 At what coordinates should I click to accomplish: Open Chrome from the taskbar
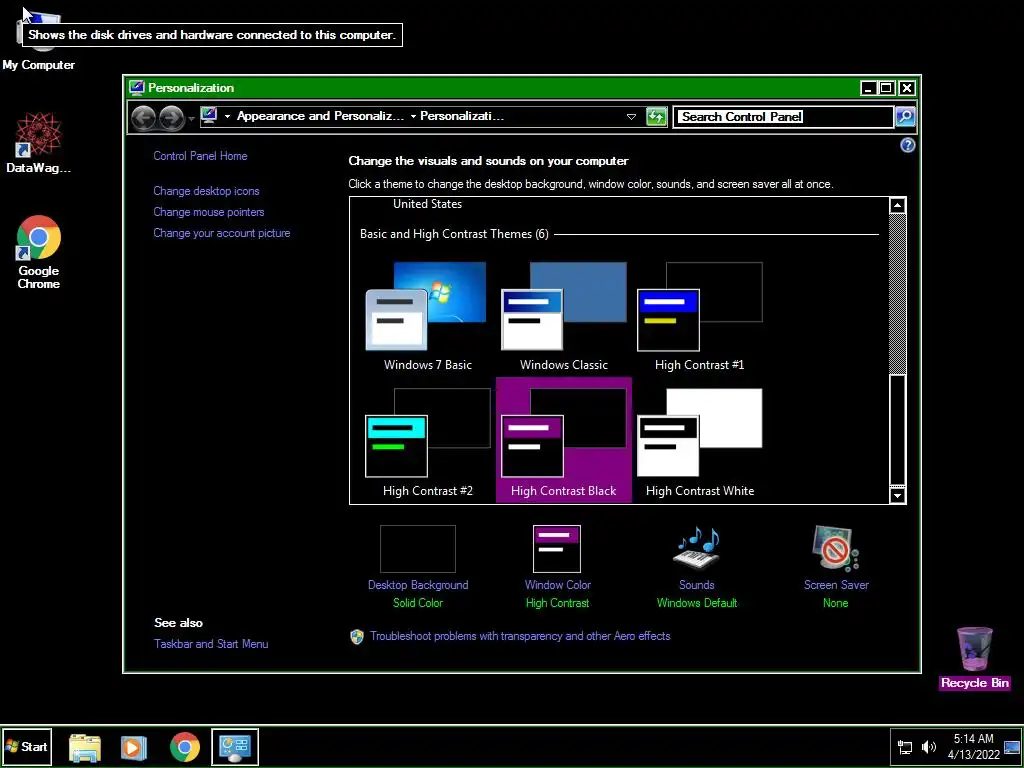click(185, 747)
